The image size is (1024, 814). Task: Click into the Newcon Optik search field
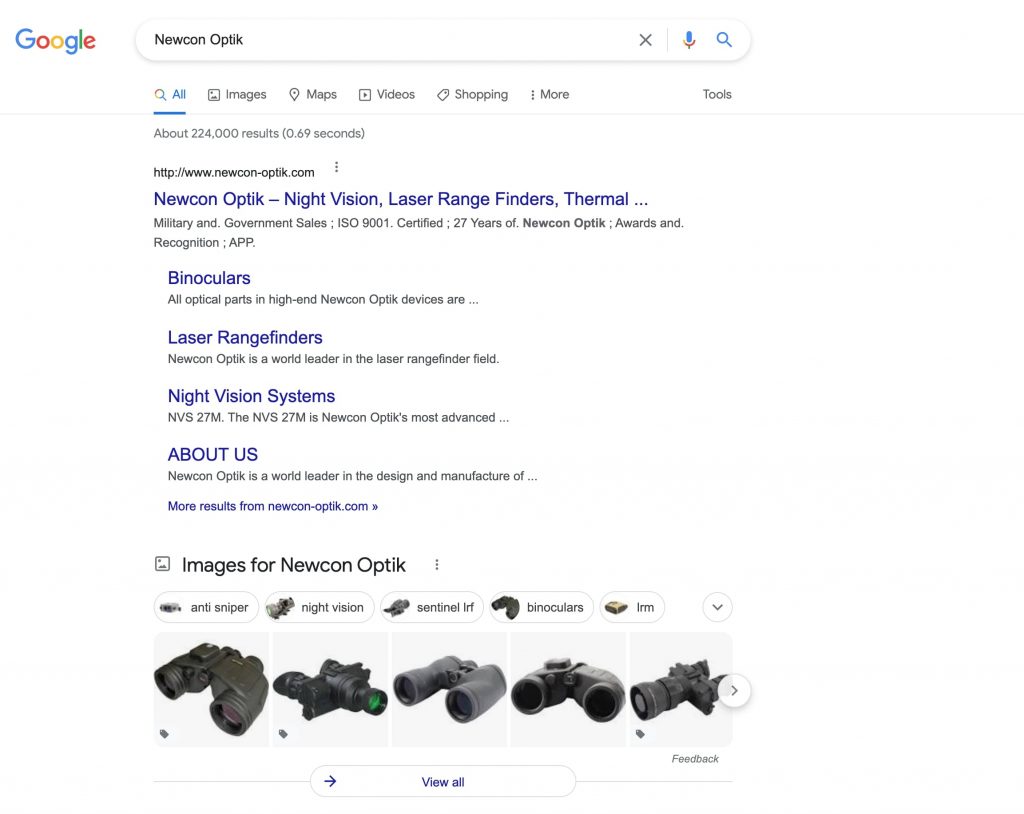[x=385, y=40]
